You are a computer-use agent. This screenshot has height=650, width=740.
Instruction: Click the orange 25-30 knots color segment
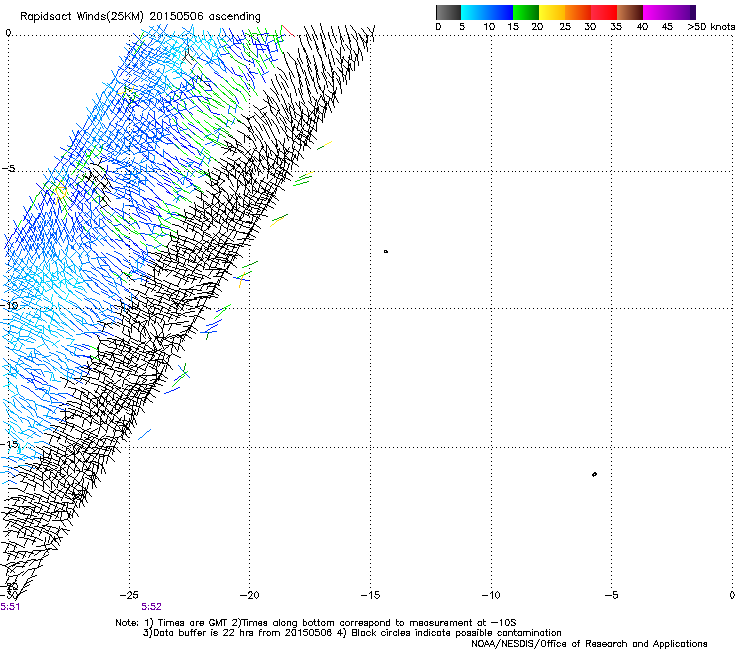click(x=578, y=12)
